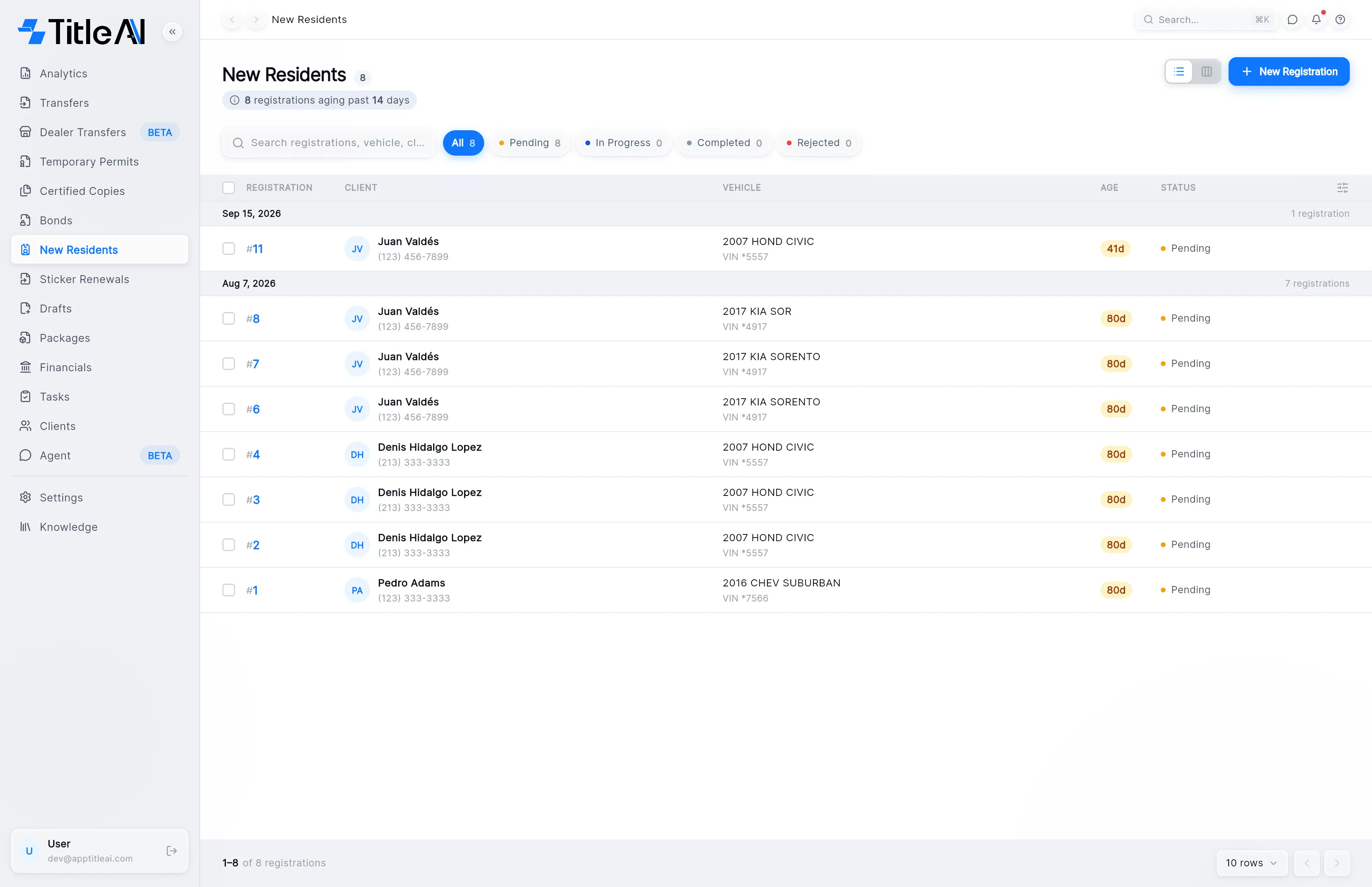Viewport: 1372px width, 887px height.
Task: Open notifications bell
Action: (1317, 19)
